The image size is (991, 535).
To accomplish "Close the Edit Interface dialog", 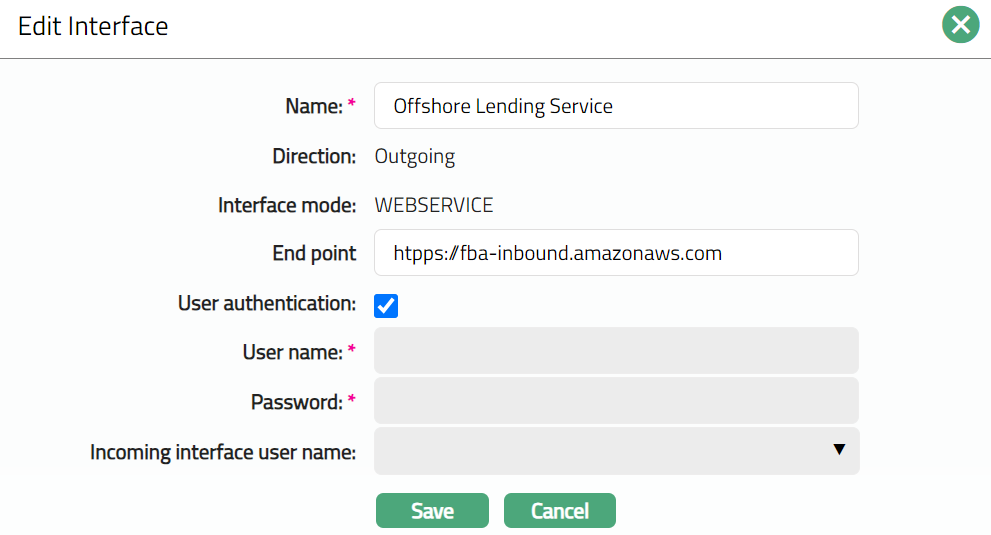I will click(960, 25).
